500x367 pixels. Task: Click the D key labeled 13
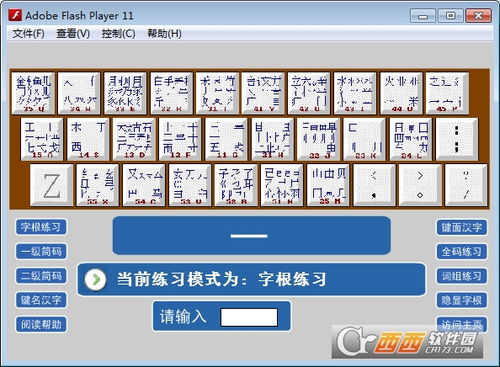[x=134, y=139]
